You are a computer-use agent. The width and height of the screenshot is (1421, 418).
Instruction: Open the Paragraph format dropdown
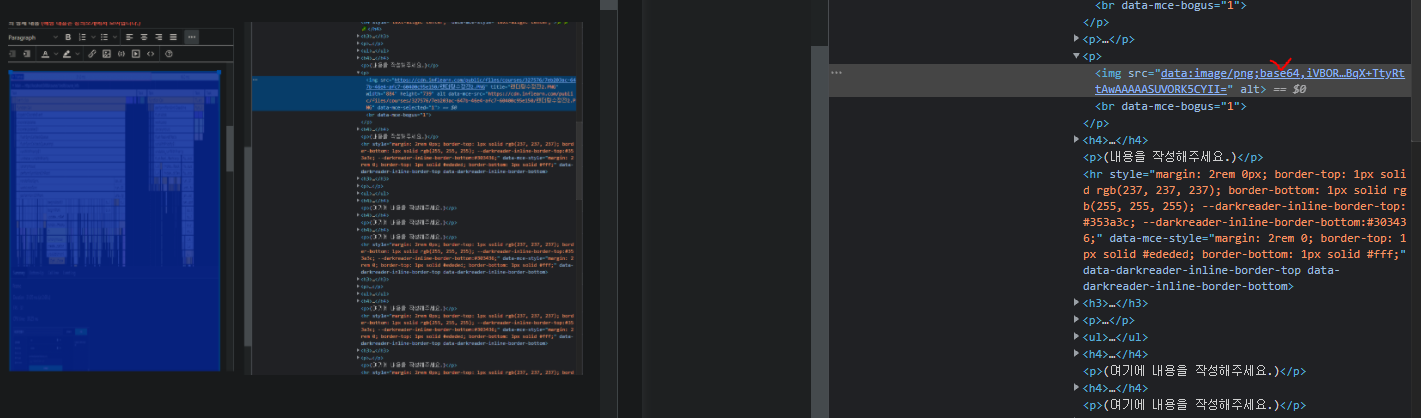tap(32, 37)
